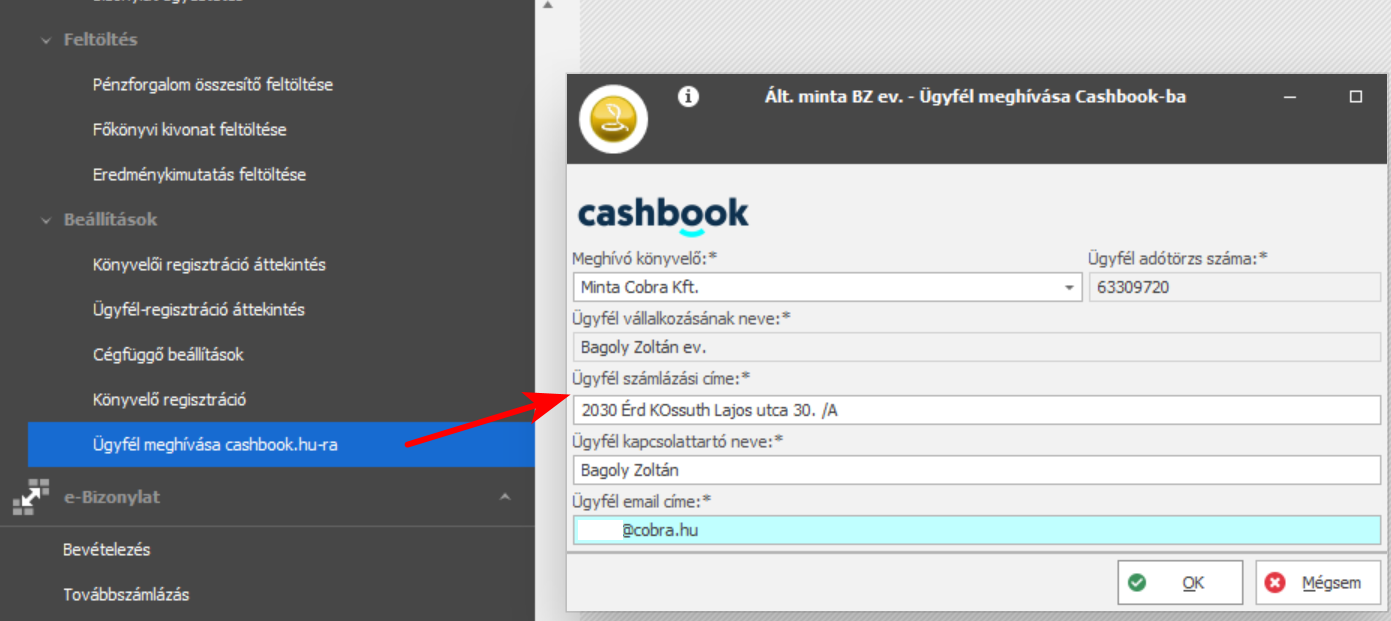Click the red X icon on Mégsem

(1274, 583)
